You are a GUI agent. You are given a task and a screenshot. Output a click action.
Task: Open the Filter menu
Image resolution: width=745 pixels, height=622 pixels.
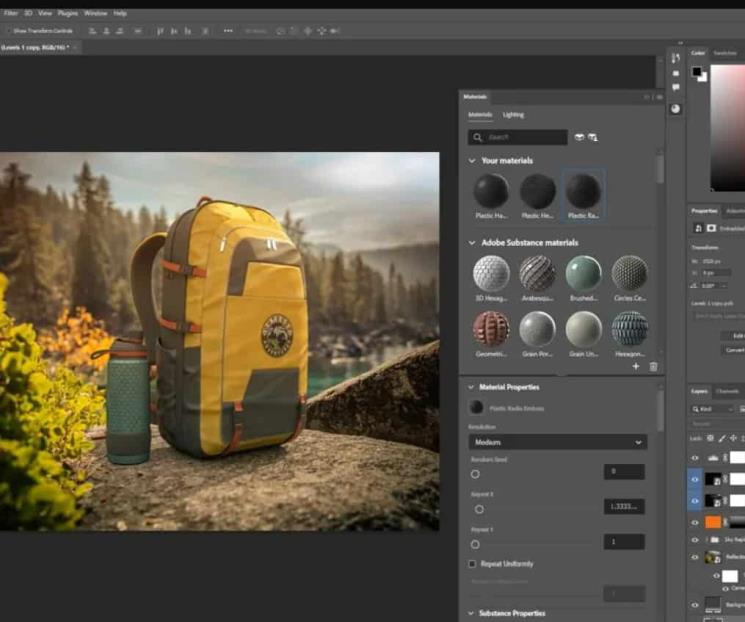[x=10, y=13]
